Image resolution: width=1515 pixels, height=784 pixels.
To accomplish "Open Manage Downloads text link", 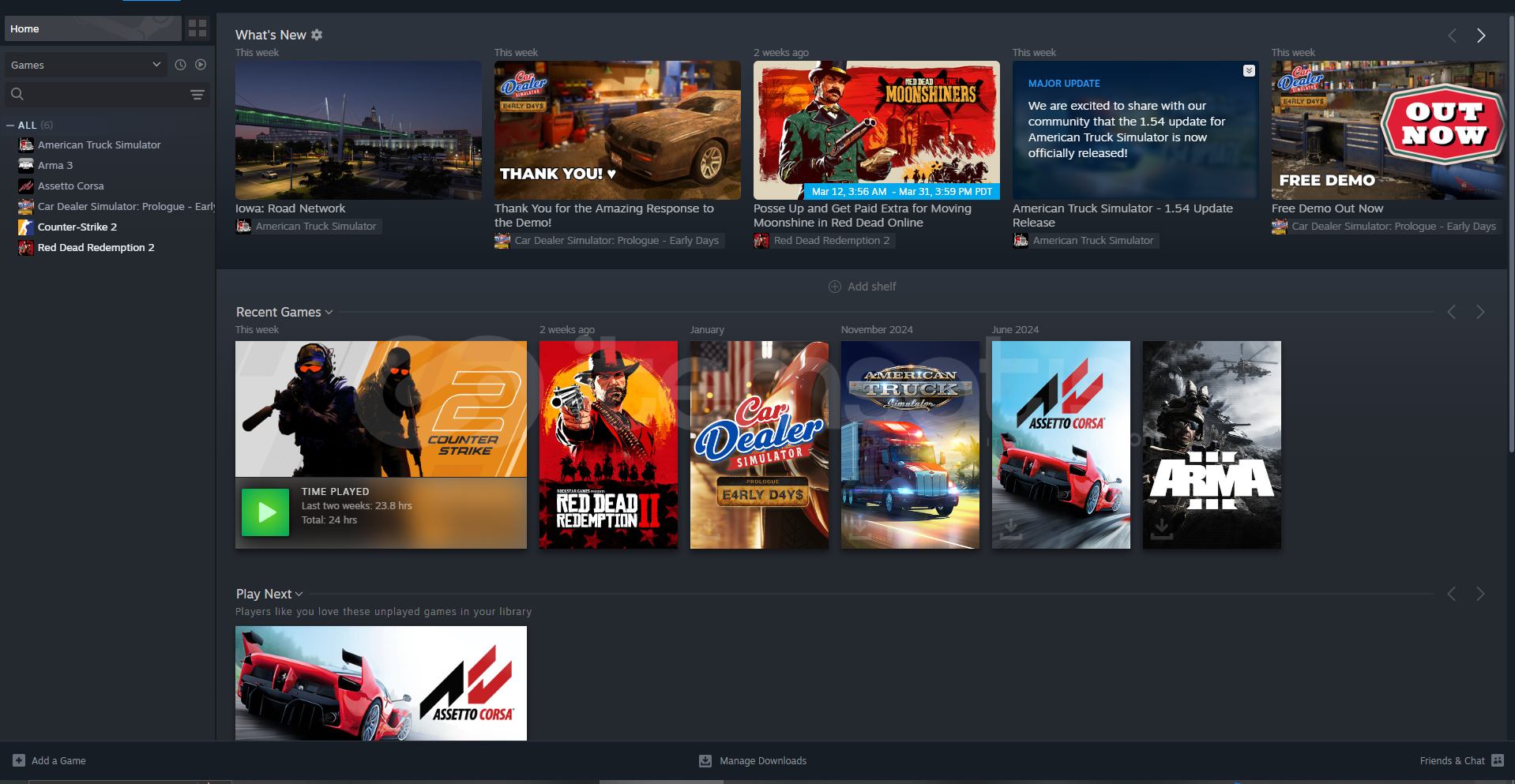I will (763, 761).
